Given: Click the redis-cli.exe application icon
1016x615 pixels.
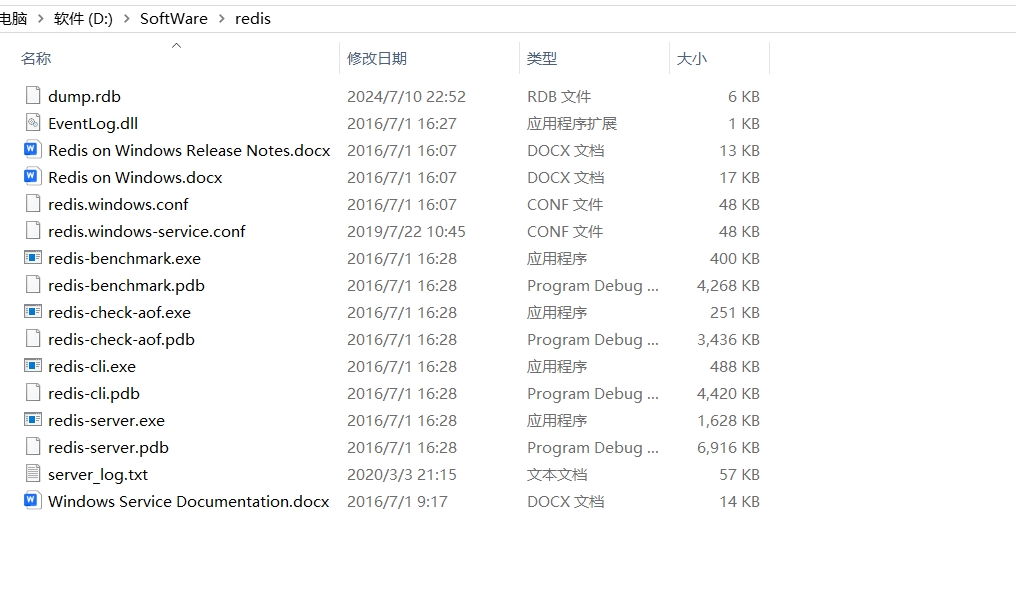Looking at the screenshot, I should (33, 366).
